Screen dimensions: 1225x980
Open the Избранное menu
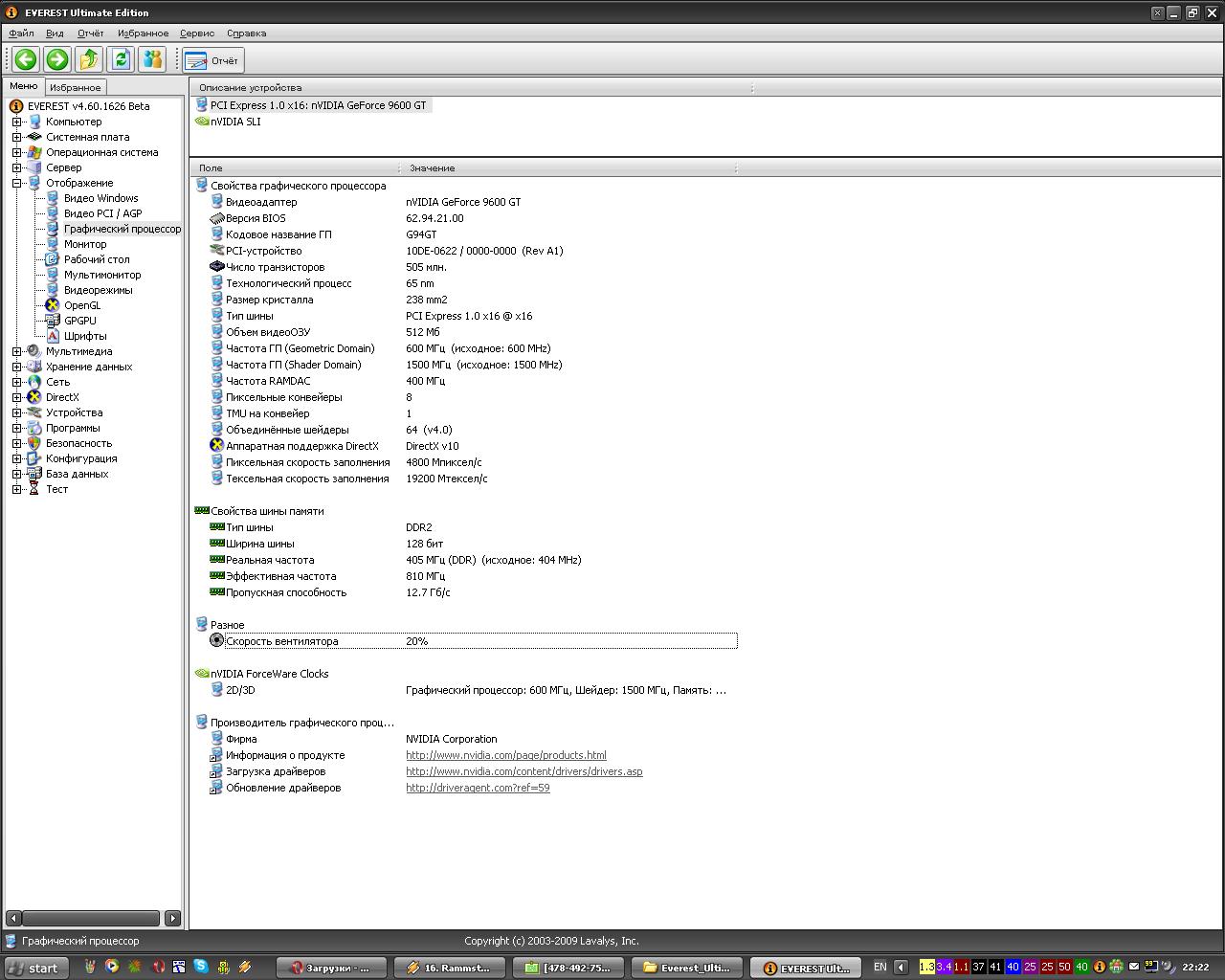point(143,33)
